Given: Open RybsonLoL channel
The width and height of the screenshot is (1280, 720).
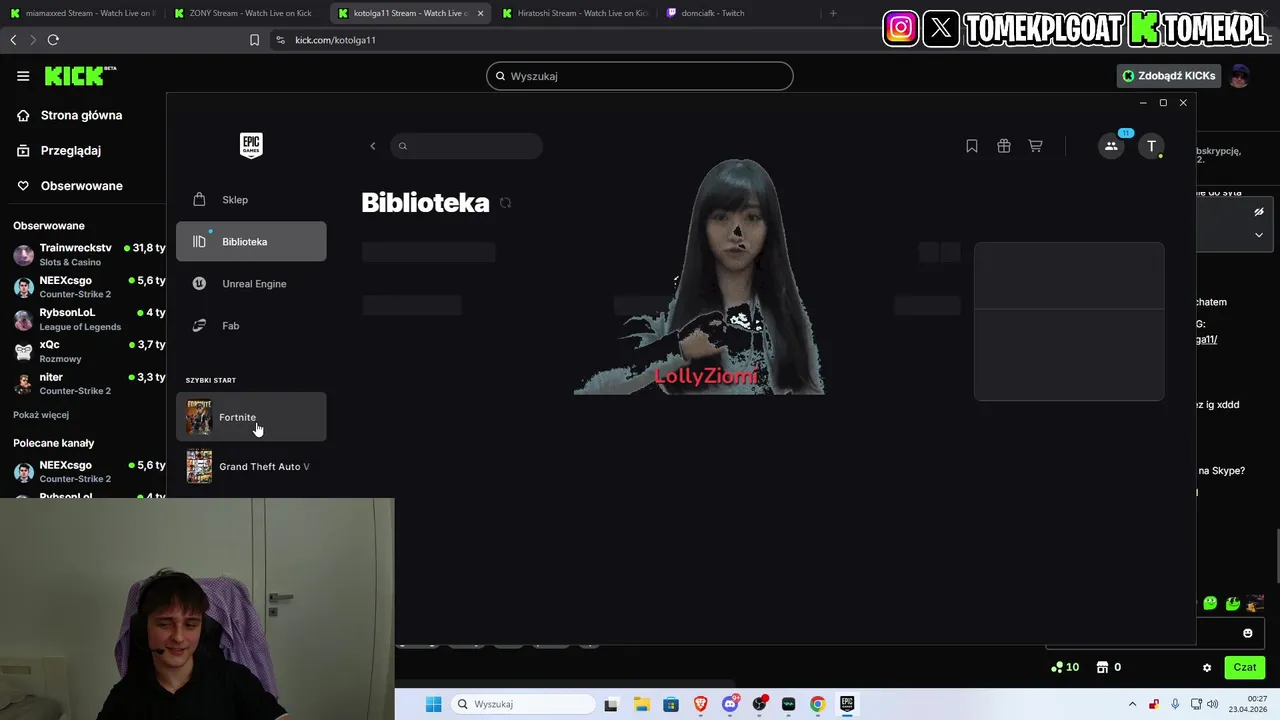Looking at the screenshot, I should coord(88,319).
